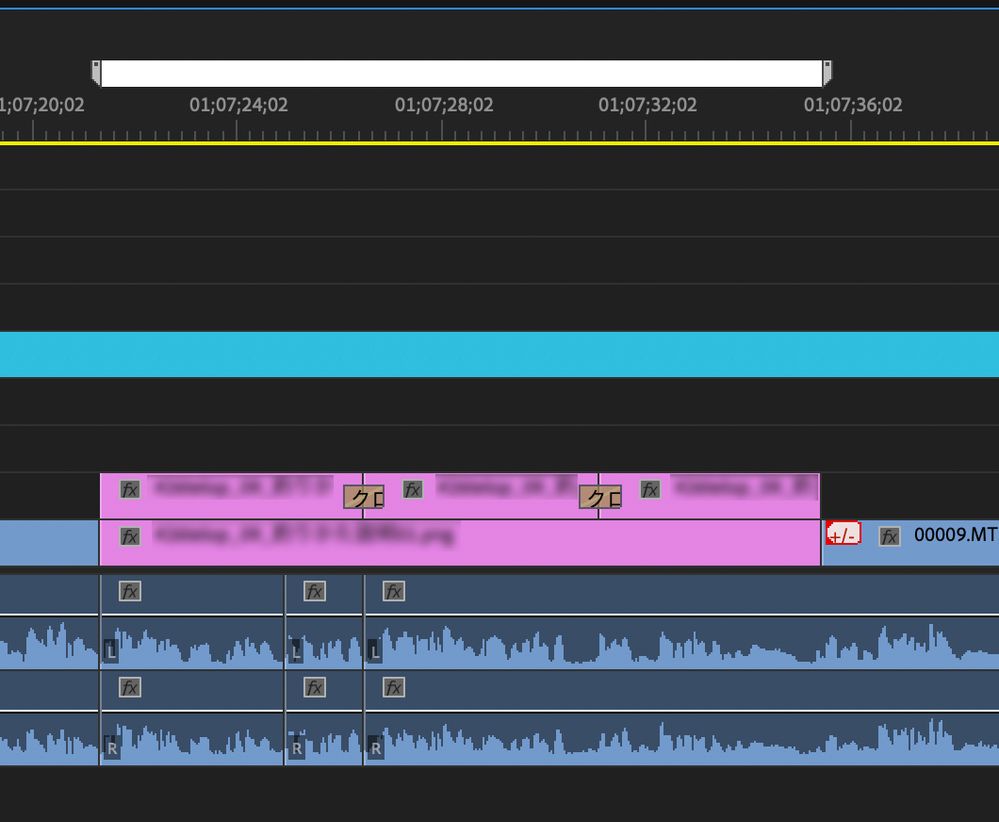999x822 pixels.
Task: Click fx badge on long third L-channel audio clip
Action: [394, 591]
